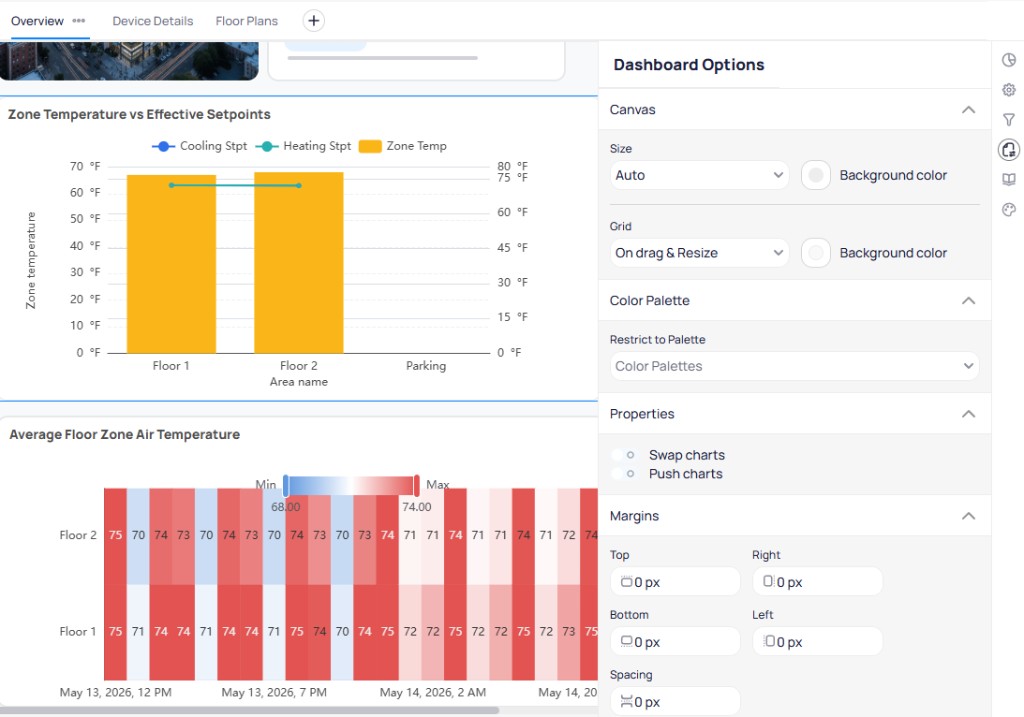
Task: Add a new dashboard tab with plus icon
Action: click(313, 21)
